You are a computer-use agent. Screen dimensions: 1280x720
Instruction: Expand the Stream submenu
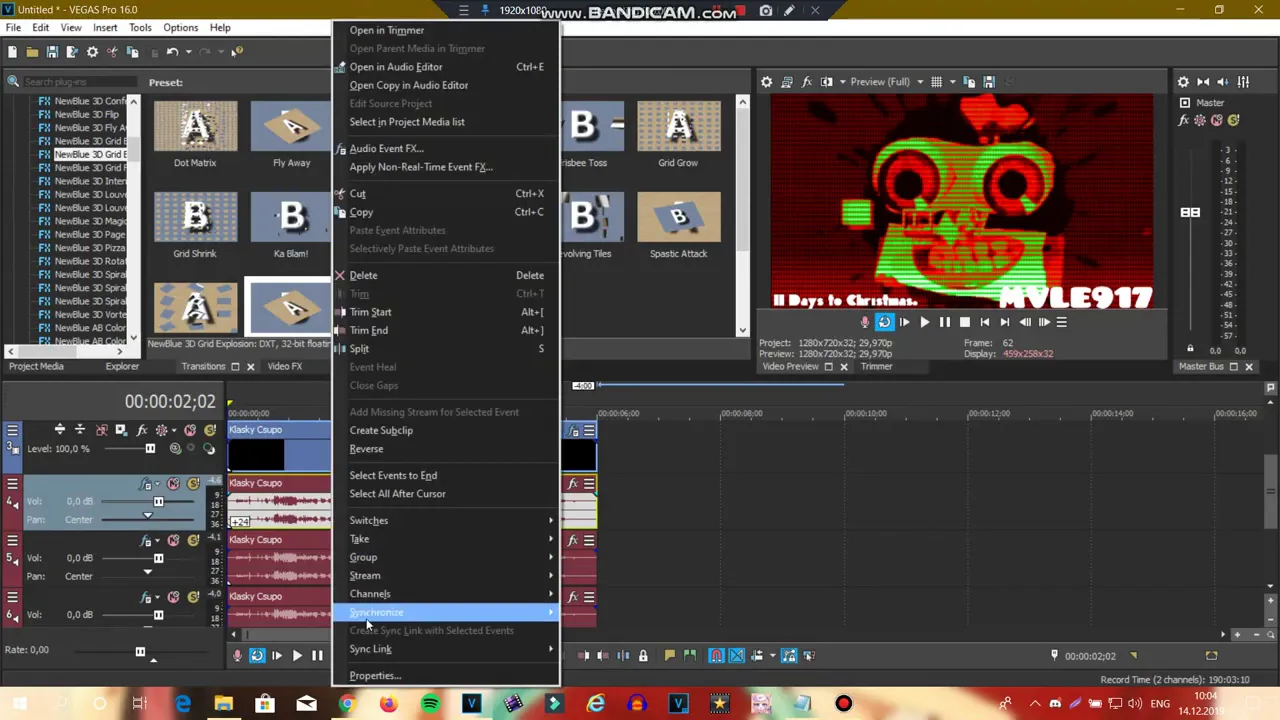446,576
